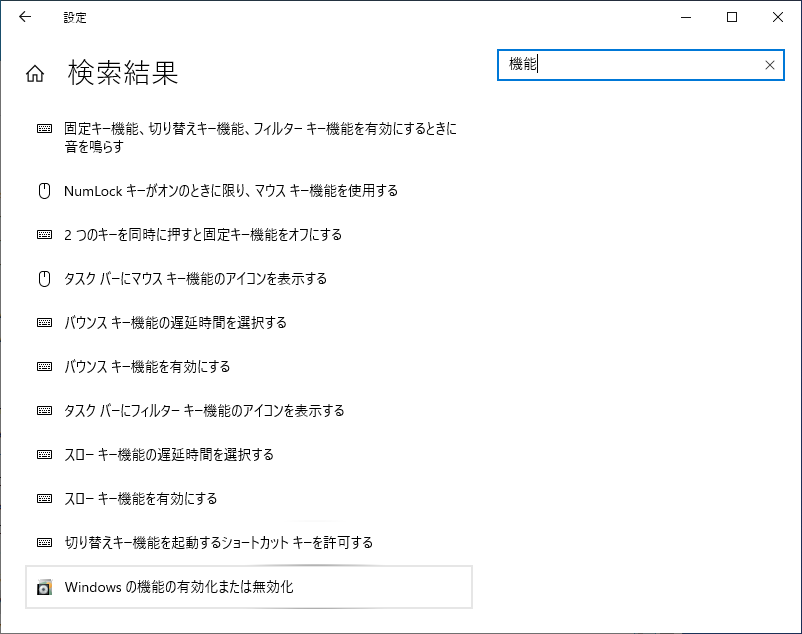Click keyboard icon beside 2 つのキーを同時に押す
This screenshot has height=634, width=802.
44,235
